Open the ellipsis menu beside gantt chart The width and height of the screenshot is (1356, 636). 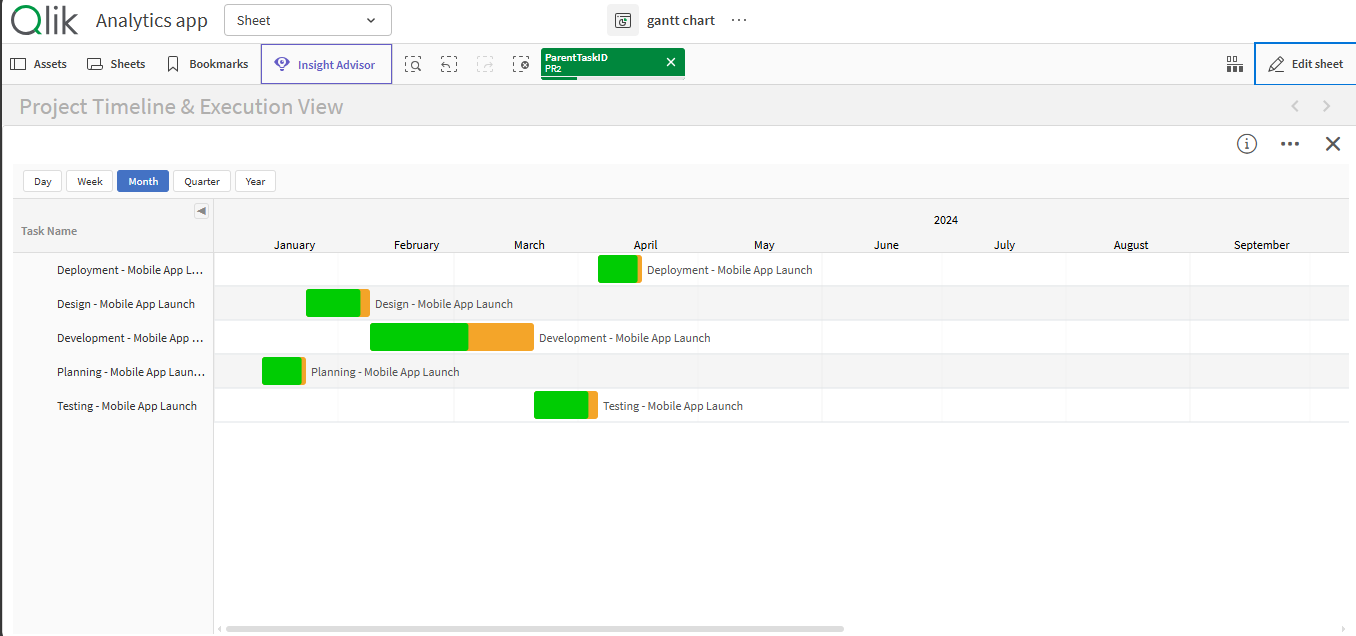739,20
